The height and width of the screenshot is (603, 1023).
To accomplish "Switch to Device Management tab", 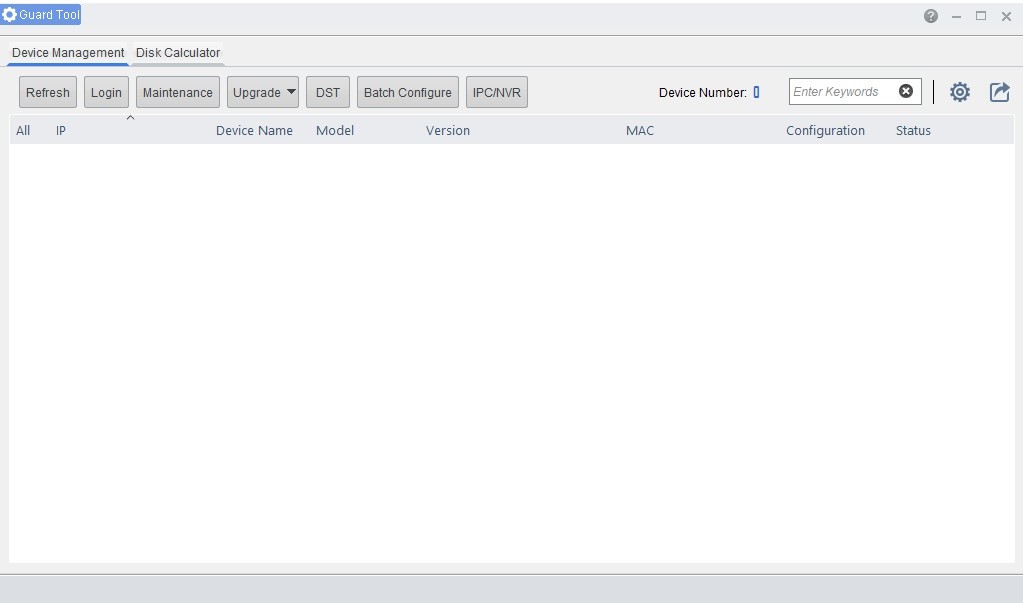I will coord(68,53).
